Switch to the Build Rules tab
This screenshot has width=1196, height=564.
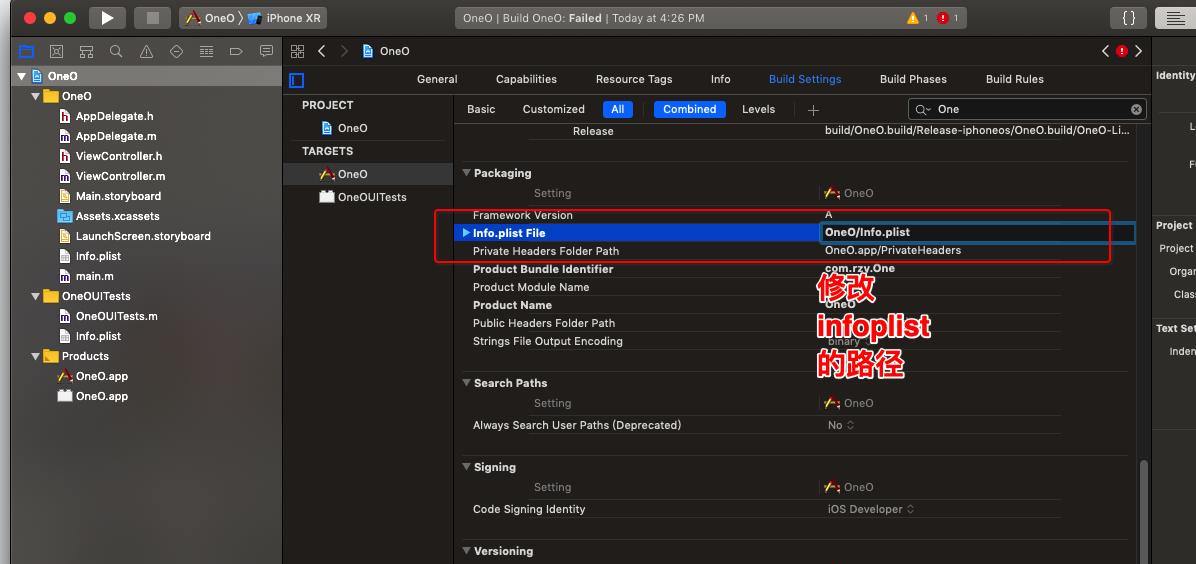(1014, 79)
